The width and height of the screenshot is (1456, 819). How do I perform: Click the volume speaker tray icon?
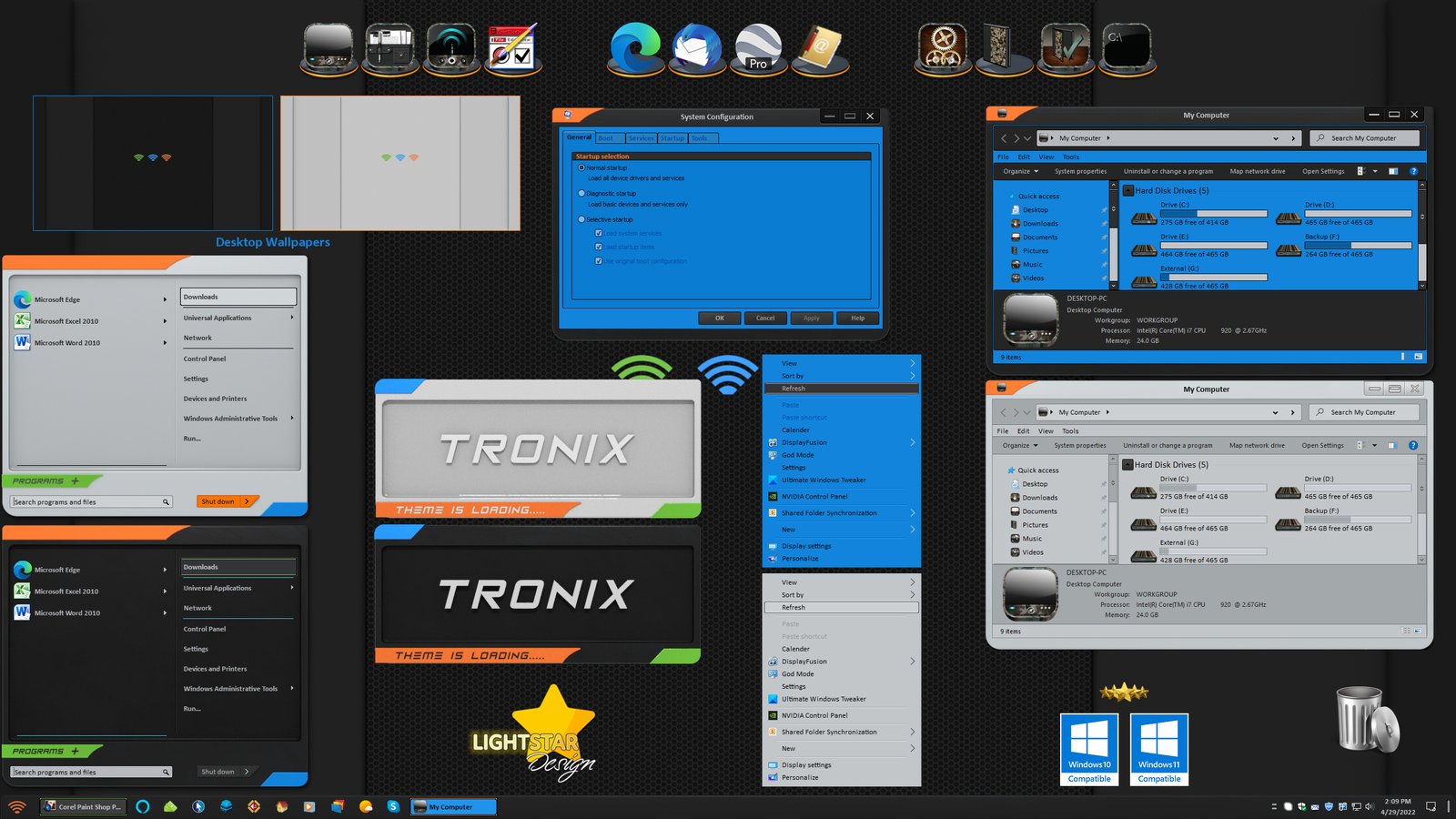(x=1368, y=806)
